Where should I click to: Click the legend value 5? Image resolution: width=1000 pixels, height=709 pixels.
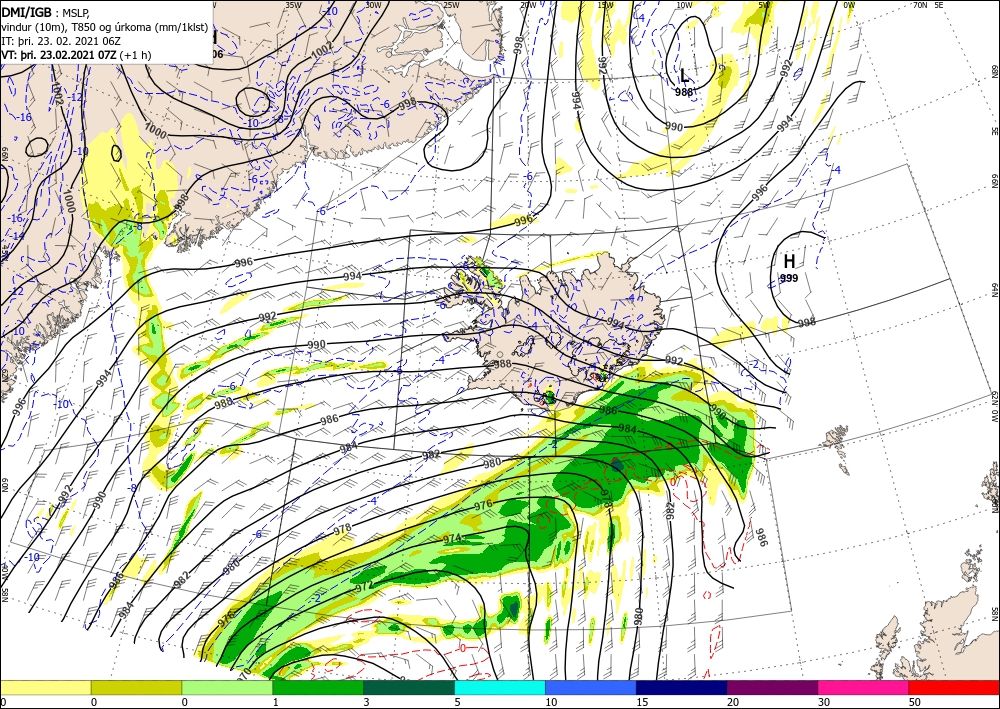click(x=457, y=702)
